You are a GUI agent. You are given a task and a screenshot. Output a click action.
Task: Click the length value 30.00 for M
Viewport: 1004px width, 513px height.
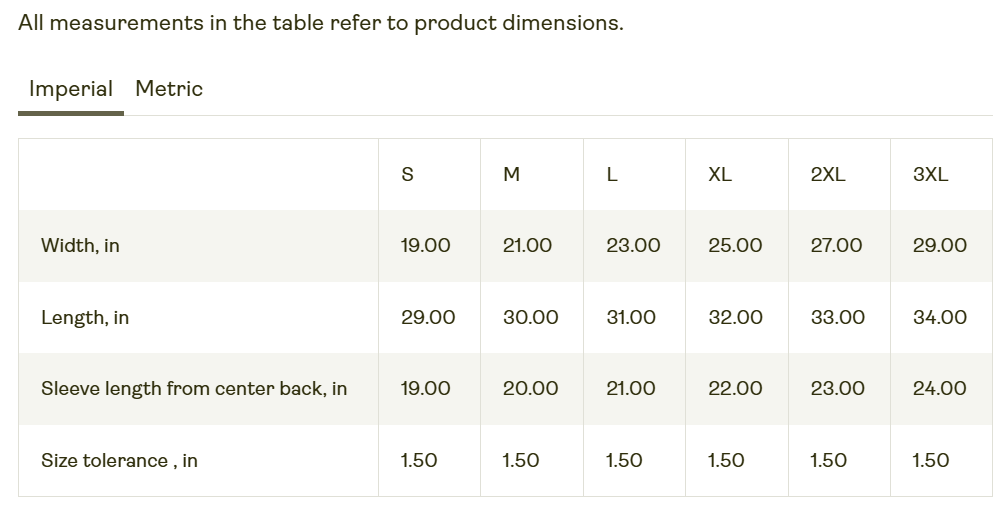click(x=530, y=318)
